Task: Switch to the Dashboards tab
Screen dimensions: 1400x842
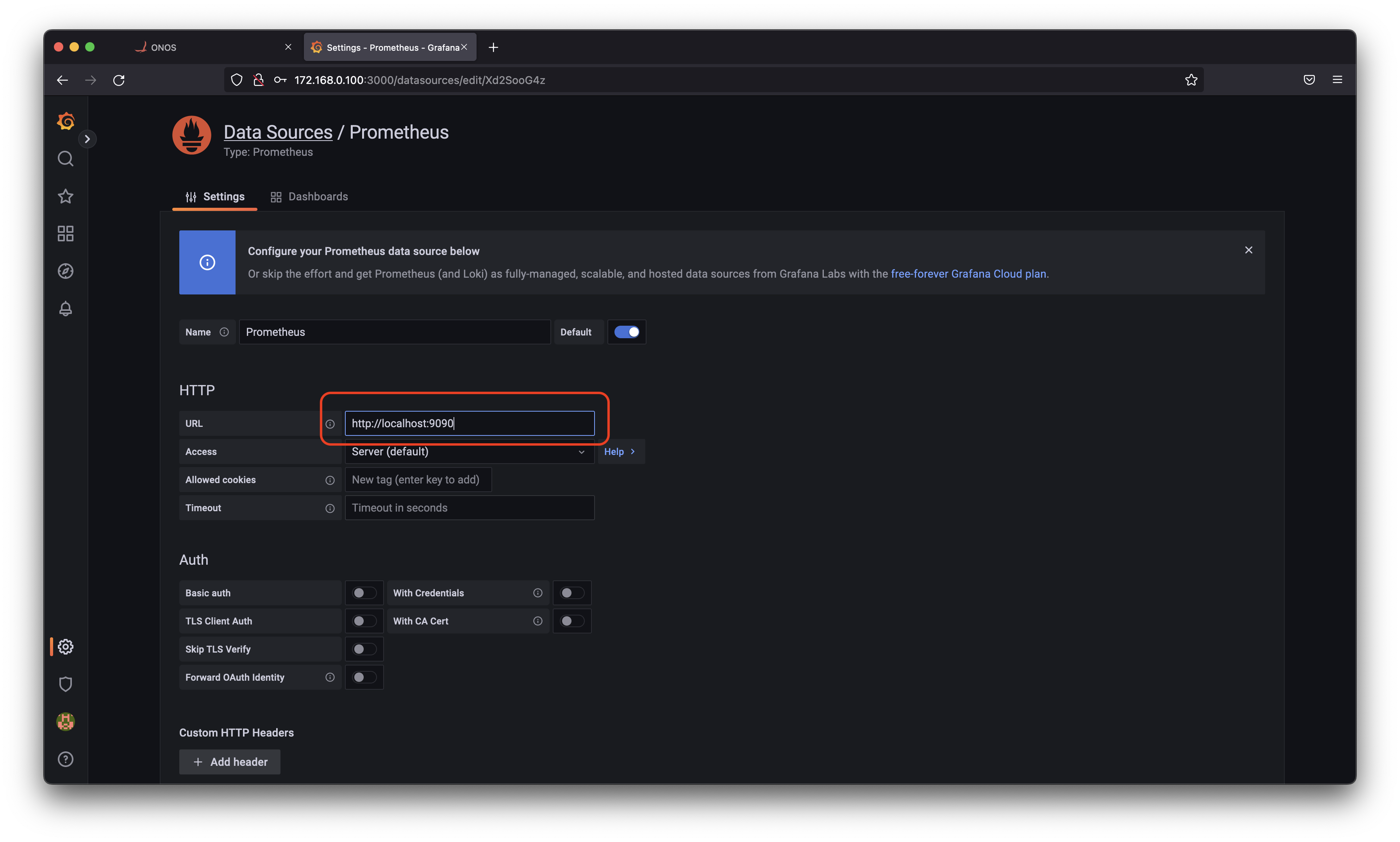Action: [x=309, y=197]
